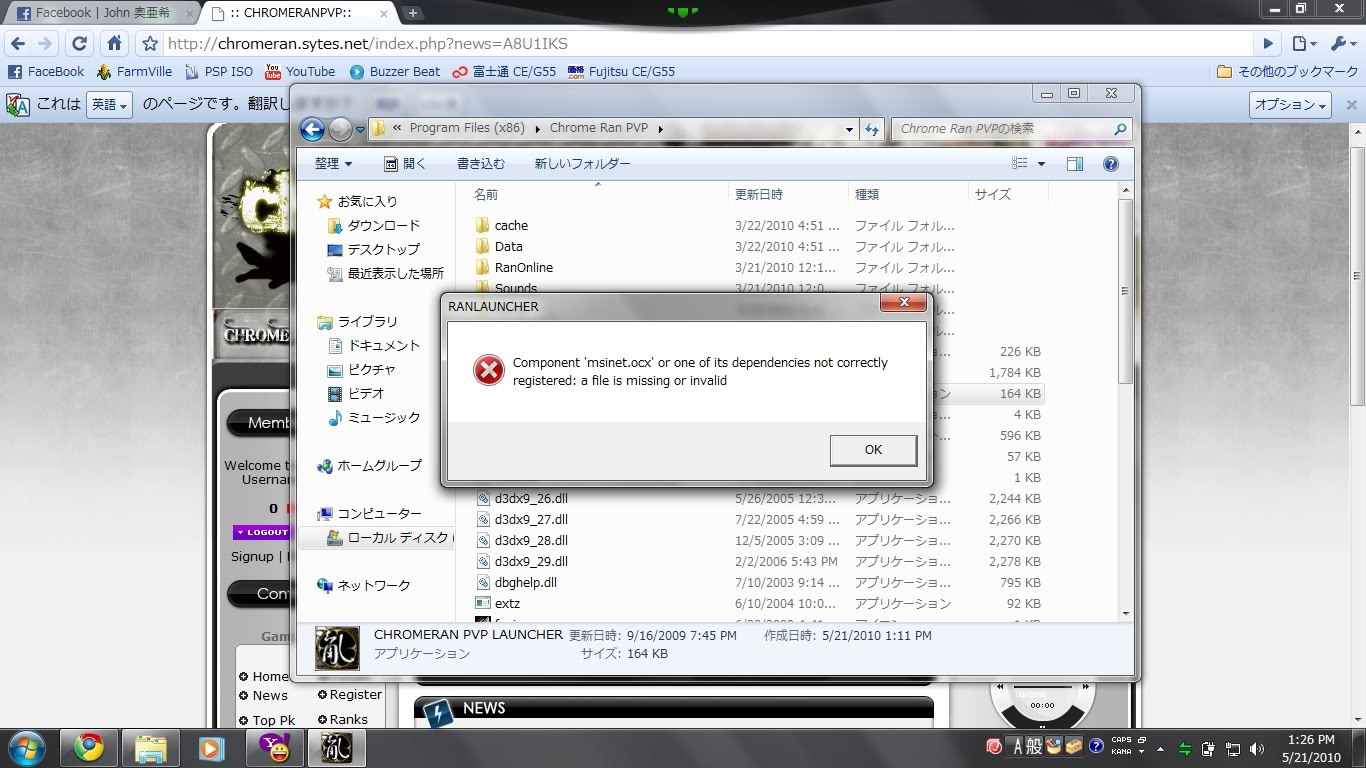The height and width of the screenshot is (768, 1366).
Task: Click the Chrome Ran PVP search field
Action: pyautogui.click(x=1010, y=129)
